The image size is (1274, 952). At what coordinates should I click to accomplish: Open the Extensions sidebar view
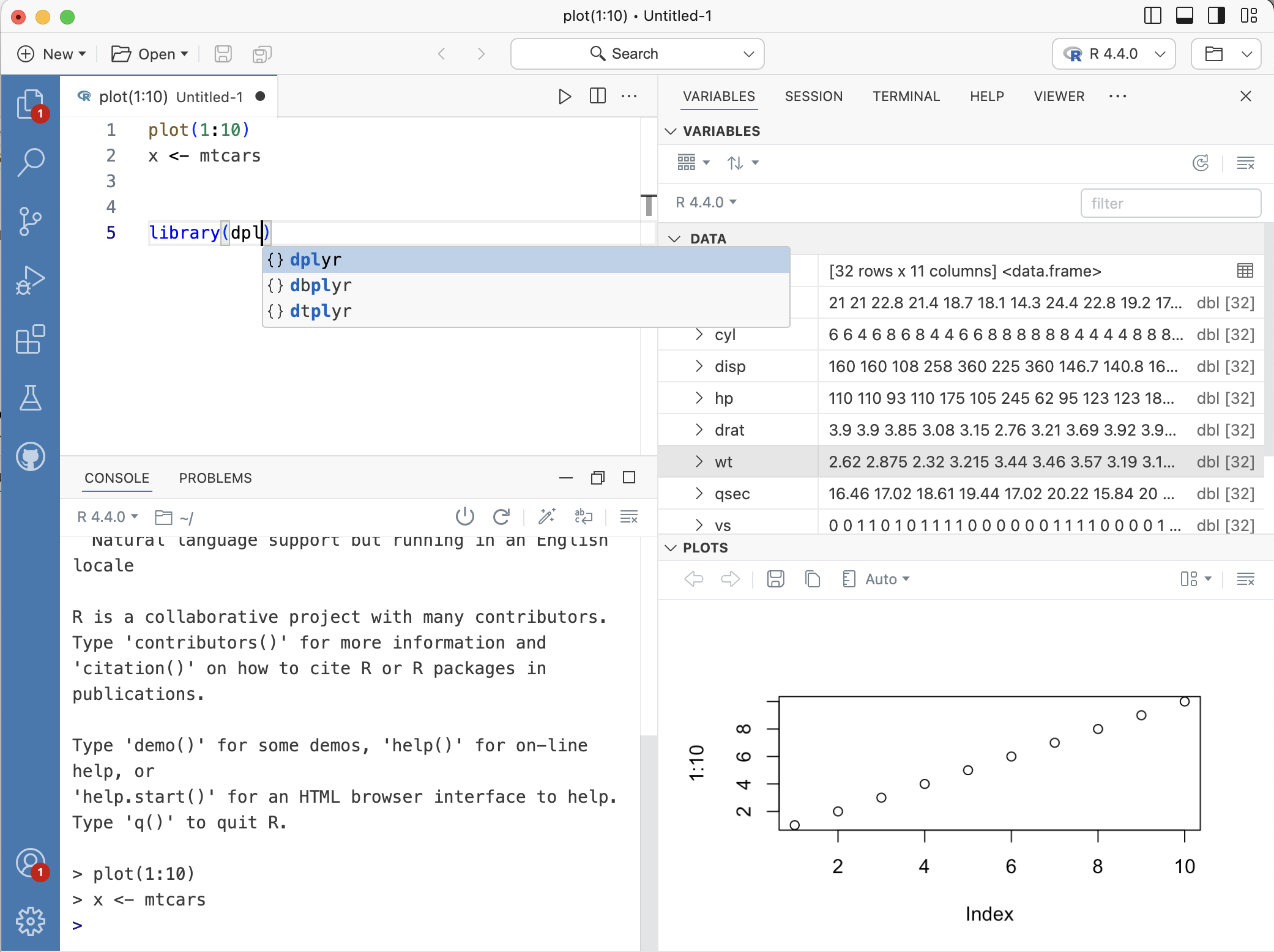pyautogui.click(x=30, y=339)
